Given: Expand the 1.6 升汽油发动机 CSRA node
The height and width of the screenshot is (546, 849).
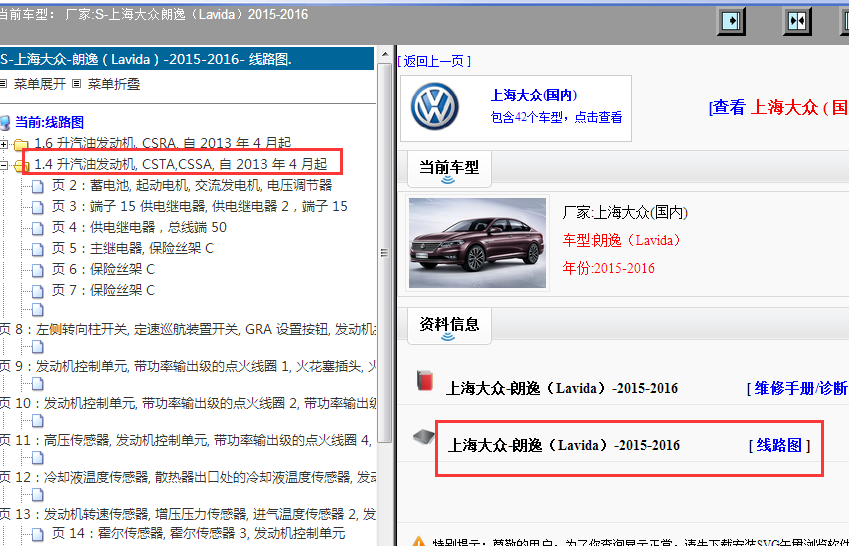Looking at the screenshot, I should [x=4, y=144].
